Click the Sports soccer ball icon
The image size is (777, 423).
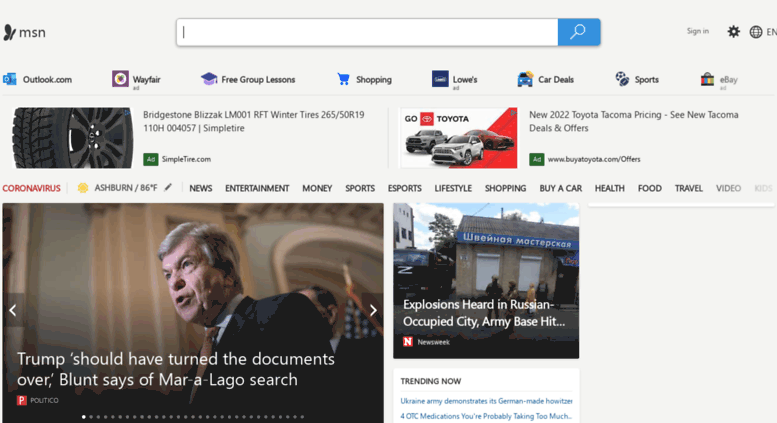tap(622, 79)
